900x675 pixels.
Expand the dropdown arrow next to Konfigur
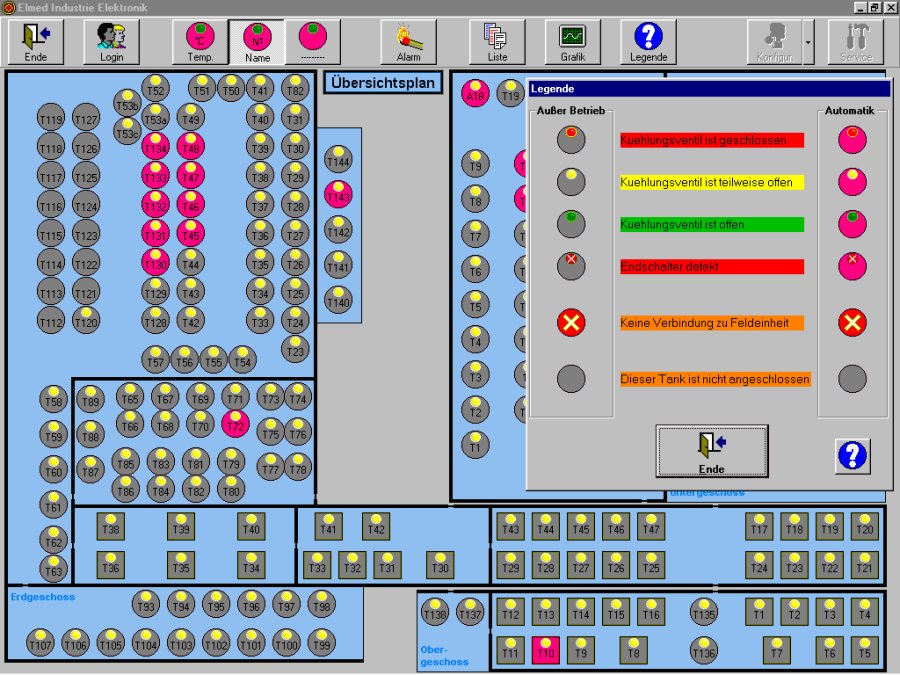[808, 41]
